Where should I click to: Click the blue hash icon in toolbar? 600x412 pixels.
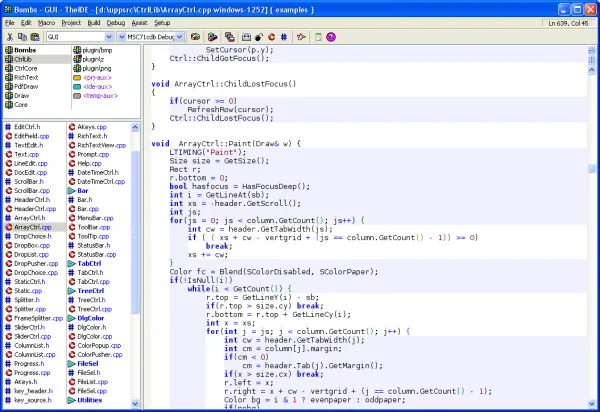(284, 37)
